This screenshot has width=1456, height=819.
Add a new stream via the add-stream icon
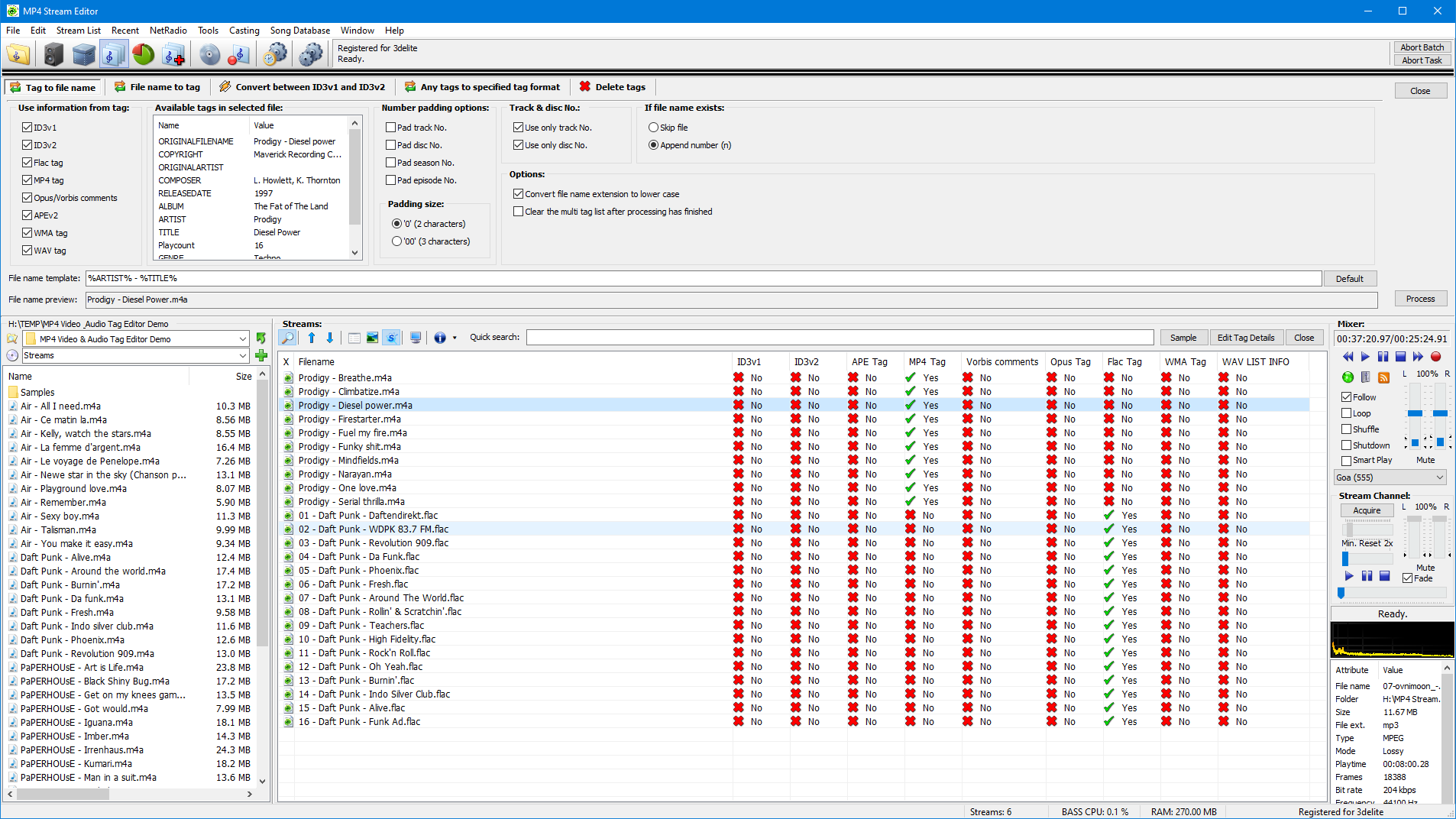tap(173, 54)
